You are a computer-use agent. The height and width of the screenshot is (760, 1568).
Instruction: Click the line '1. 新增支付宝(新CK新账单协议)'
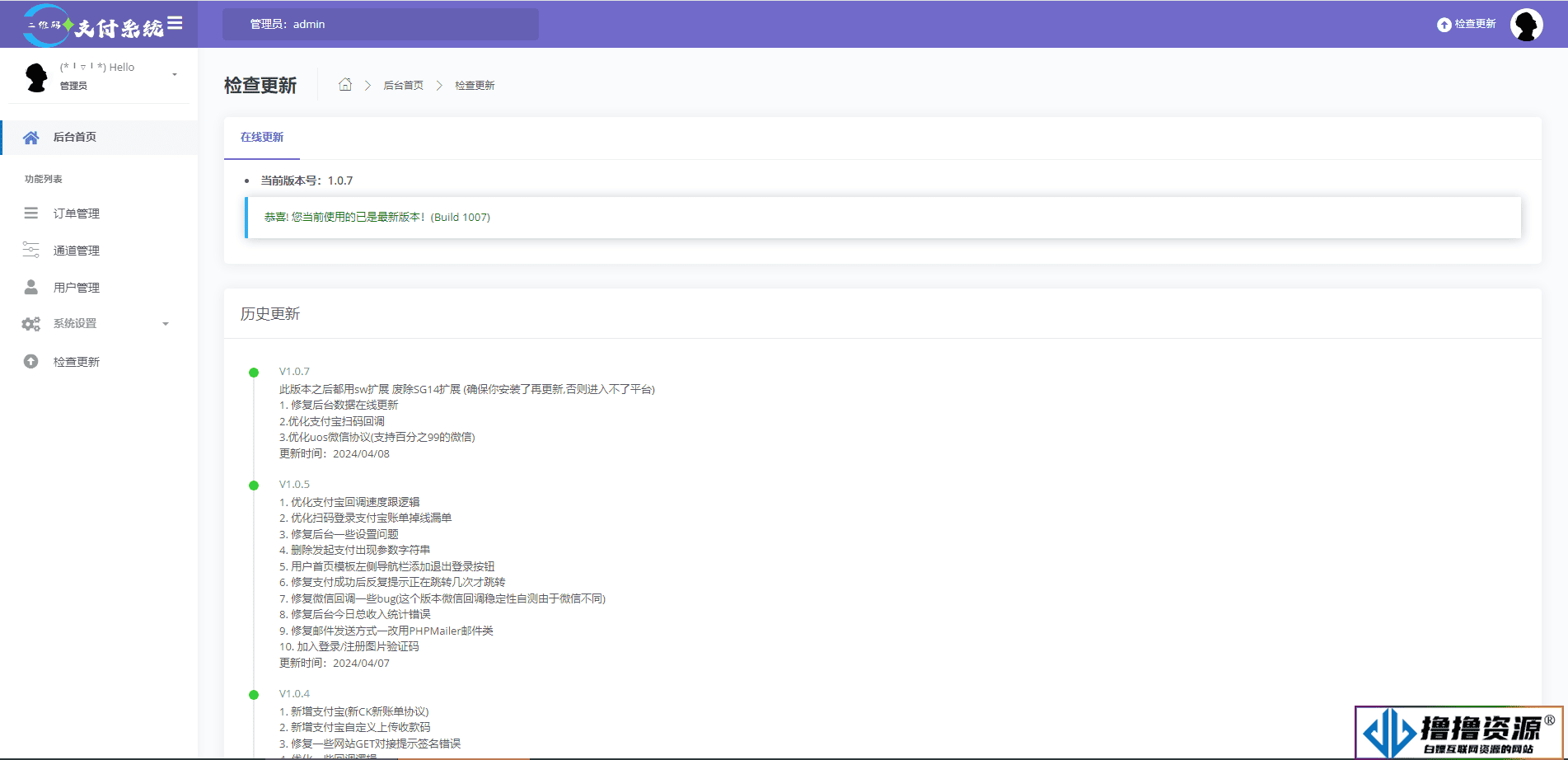353,711
